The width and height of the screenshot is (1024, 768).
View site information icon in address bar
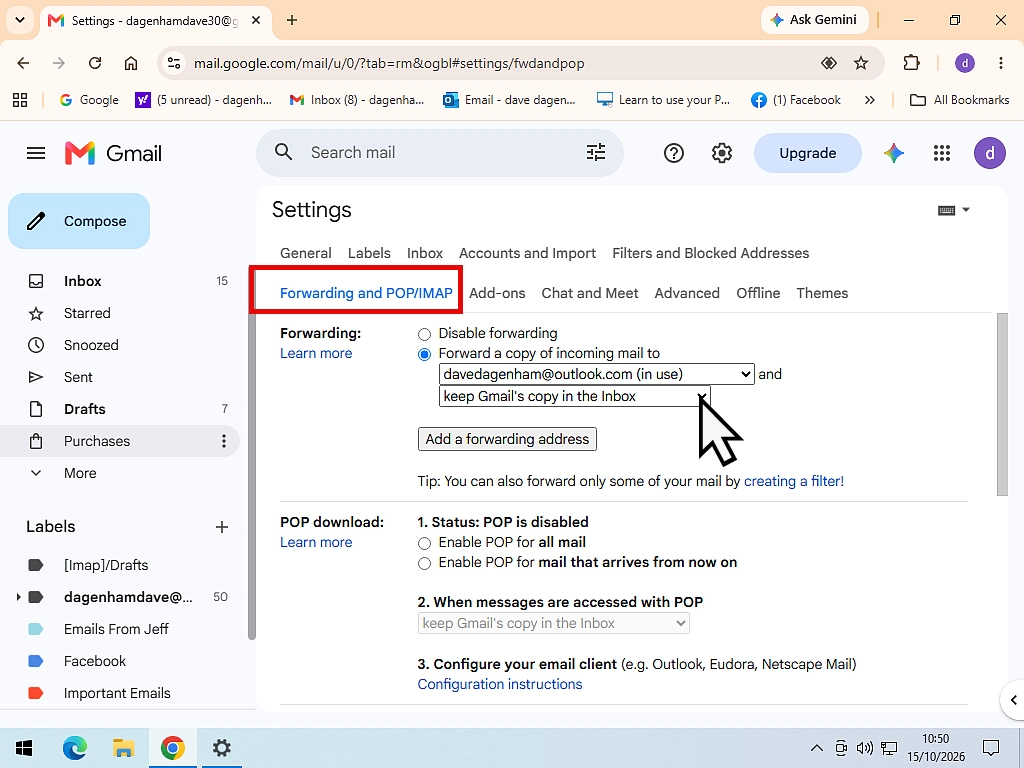(x=174, y=63)
